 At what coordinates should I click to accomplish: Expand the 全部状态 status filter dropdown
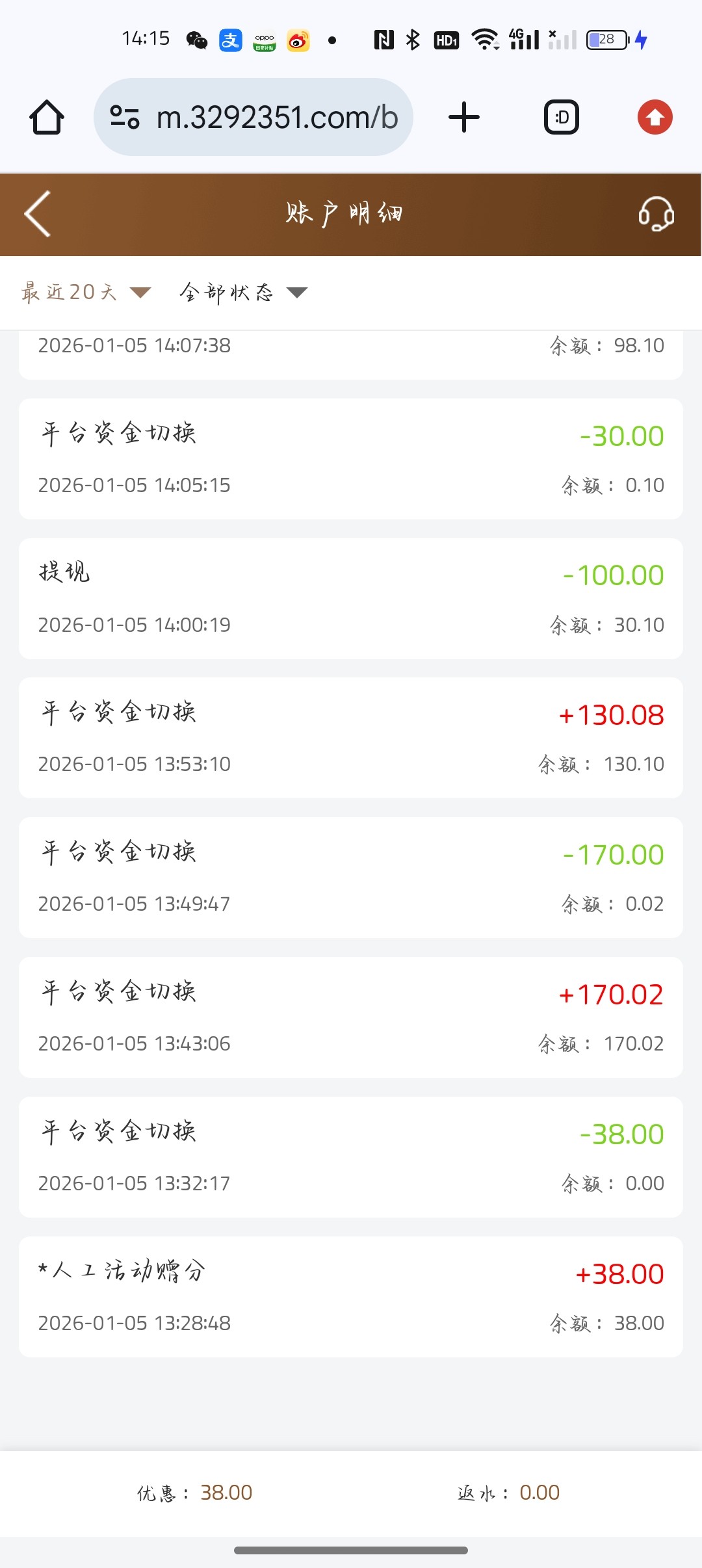pyautogui.click(x=242, y=293)
